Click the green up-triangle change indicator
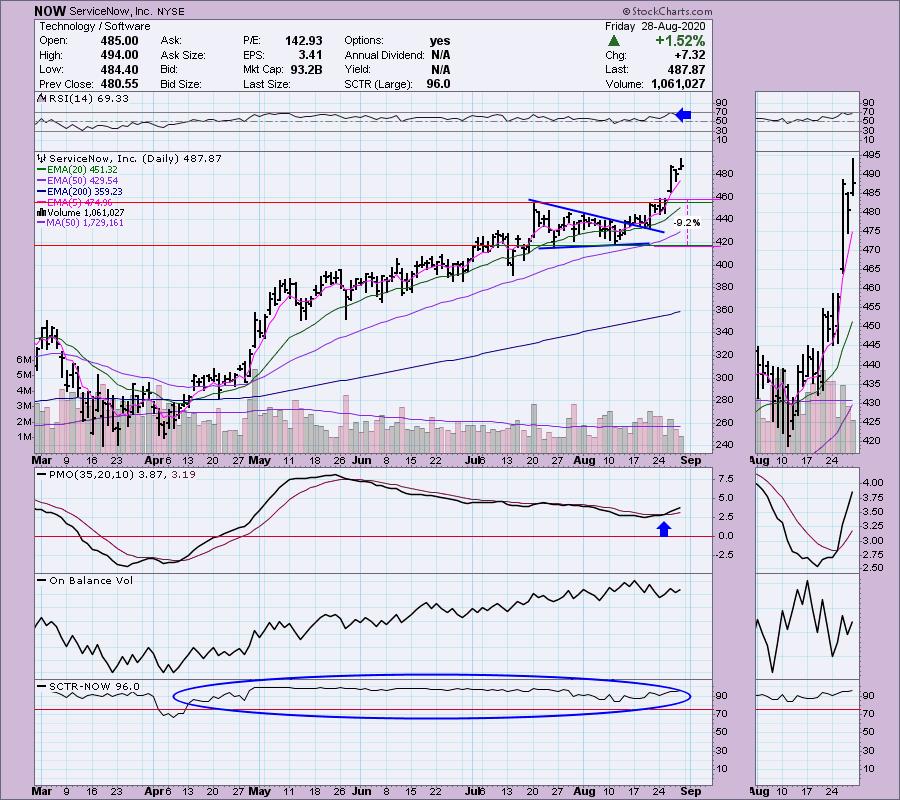Image resolution: width=900 pixels, height=800 pixels. (x=614, y=41)
